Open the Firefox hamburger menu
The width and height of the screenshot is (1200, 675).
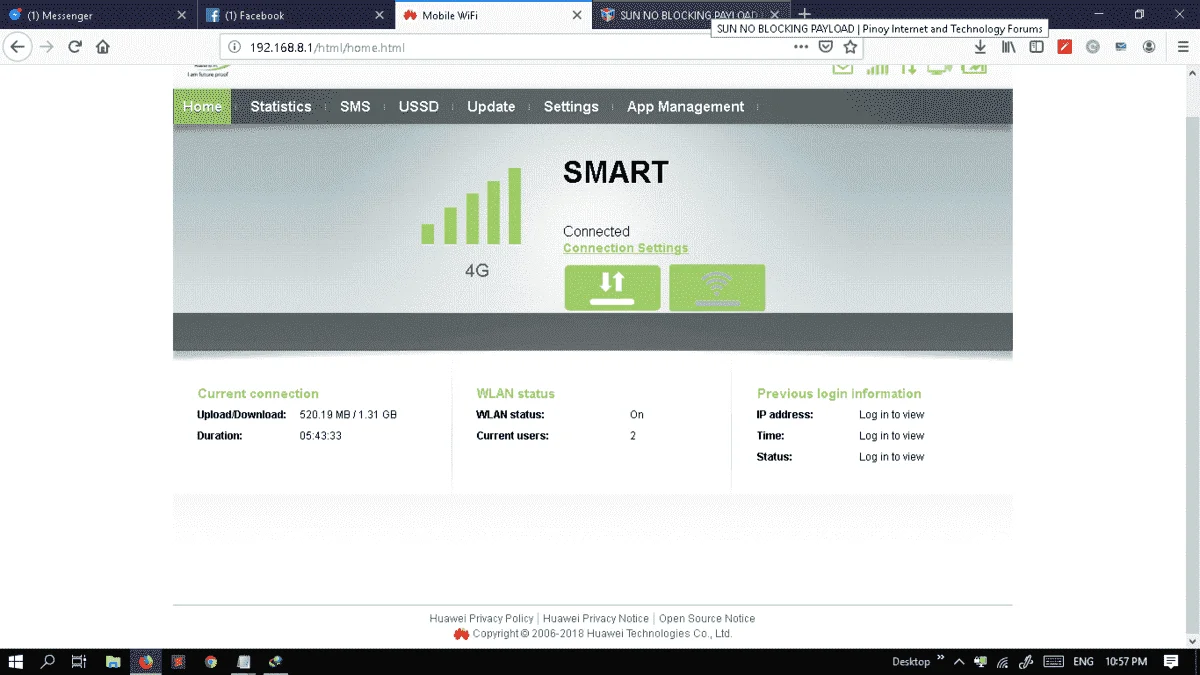[x=1183, y=47]
